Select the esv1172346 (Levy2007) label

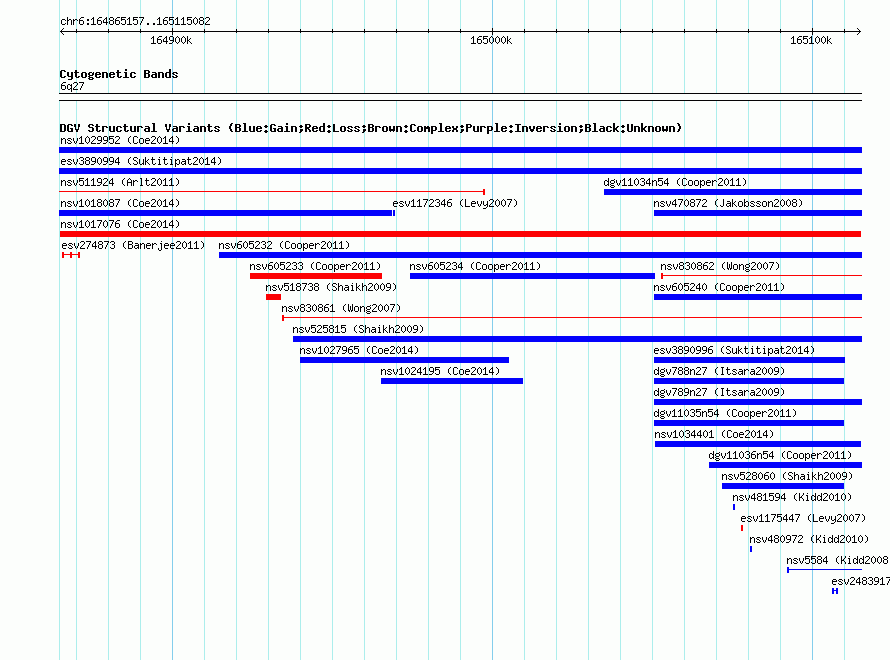455,203
